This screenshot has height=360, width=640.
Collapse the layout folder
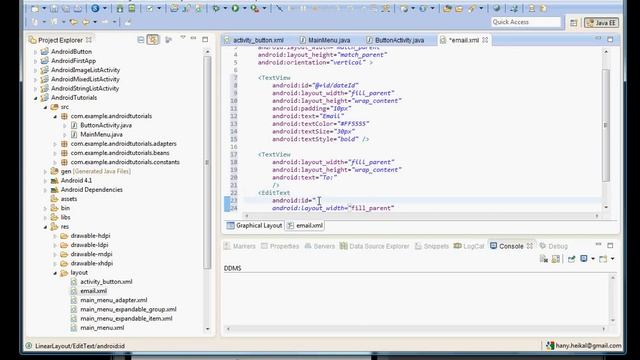[55, 273]
